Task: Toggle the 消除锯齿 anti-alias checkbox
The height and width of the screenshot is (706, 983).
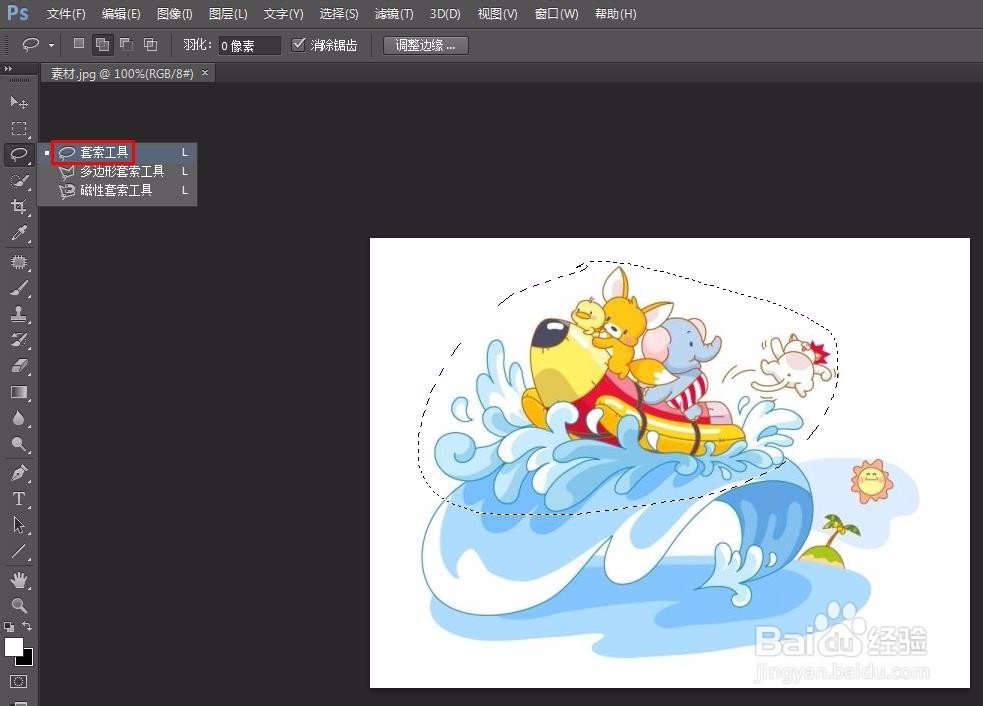Action: [298, 45]
